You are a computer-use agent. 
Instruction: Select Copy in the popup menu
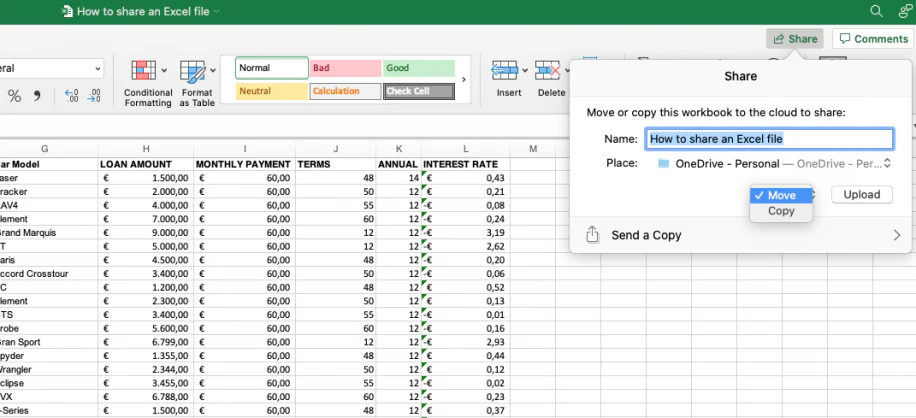tap(781, 211)
